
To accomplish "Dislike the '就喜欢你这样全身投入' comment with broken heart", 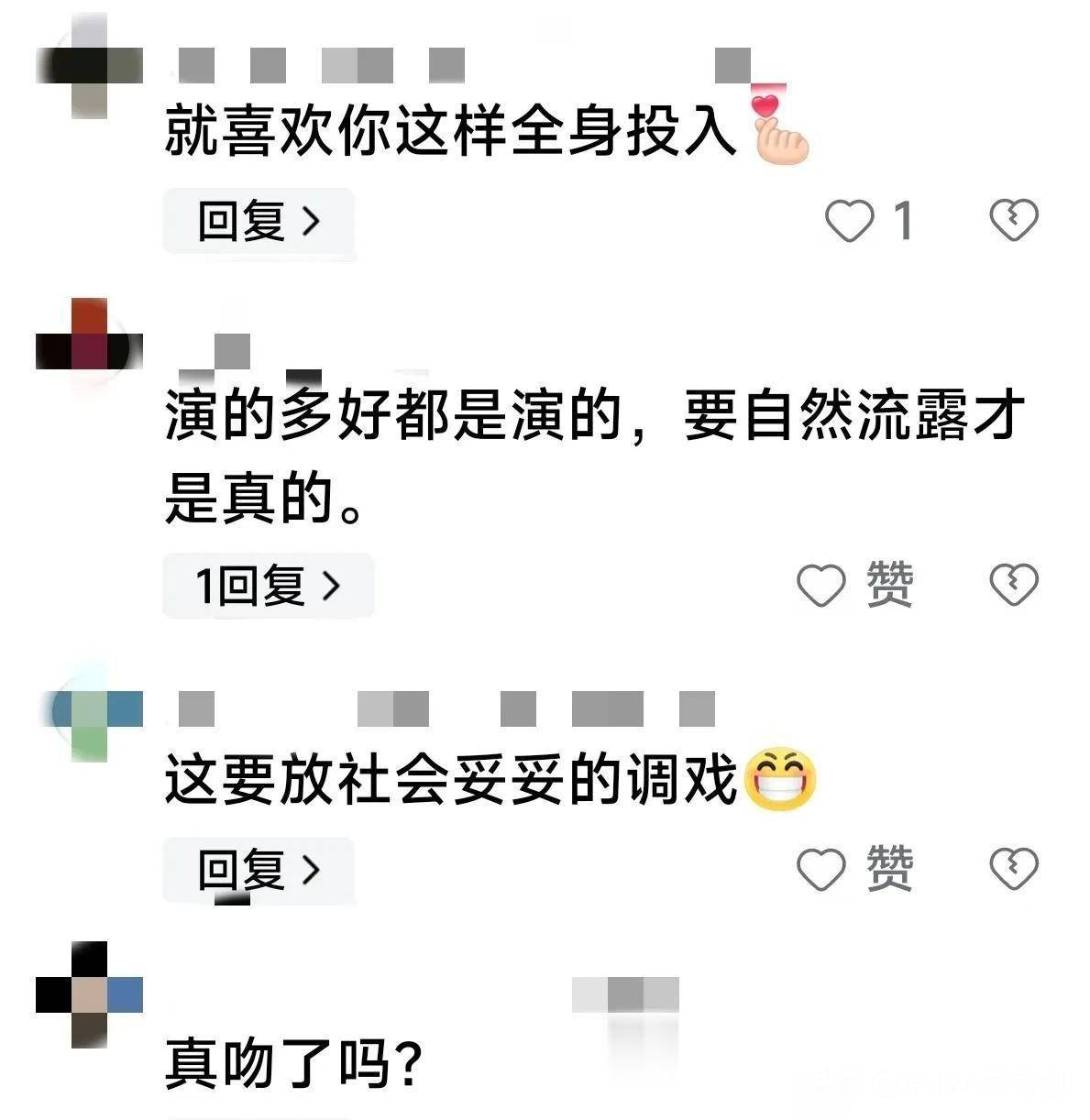I will coord(1014,221).
